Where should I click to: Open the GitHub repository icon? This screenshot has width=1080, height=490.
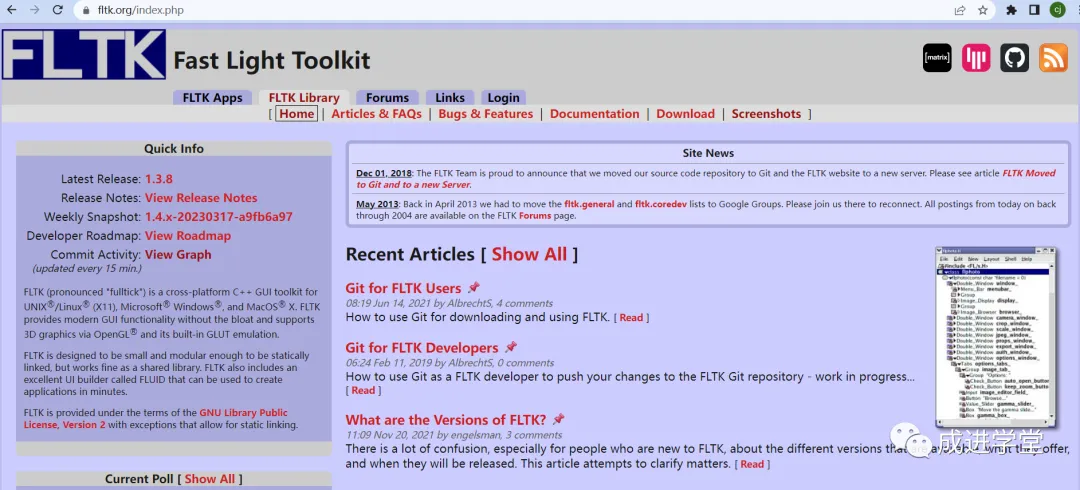coord(1015,58)
